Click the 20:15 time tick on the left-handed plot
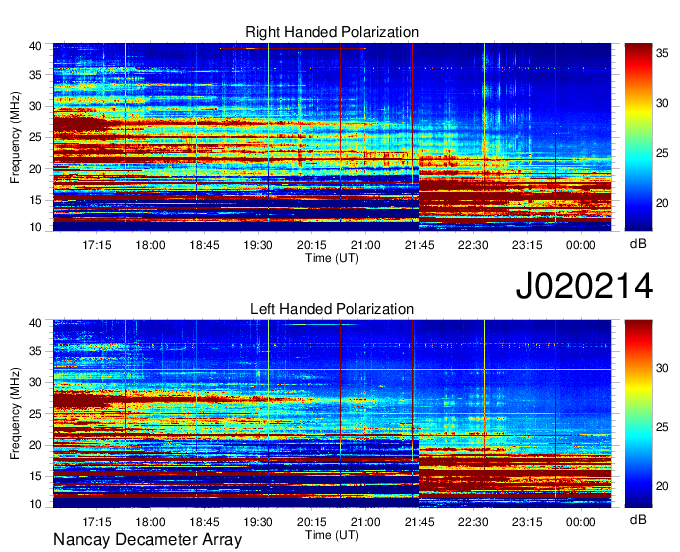The height and width of the screenshot is (552, 680). [x=311, y=522]
